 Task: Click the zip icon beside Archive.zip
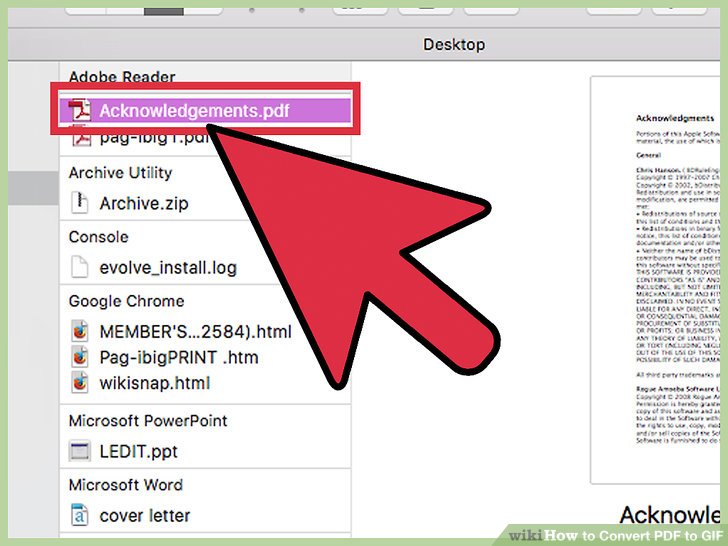click(x=79, y=203)
